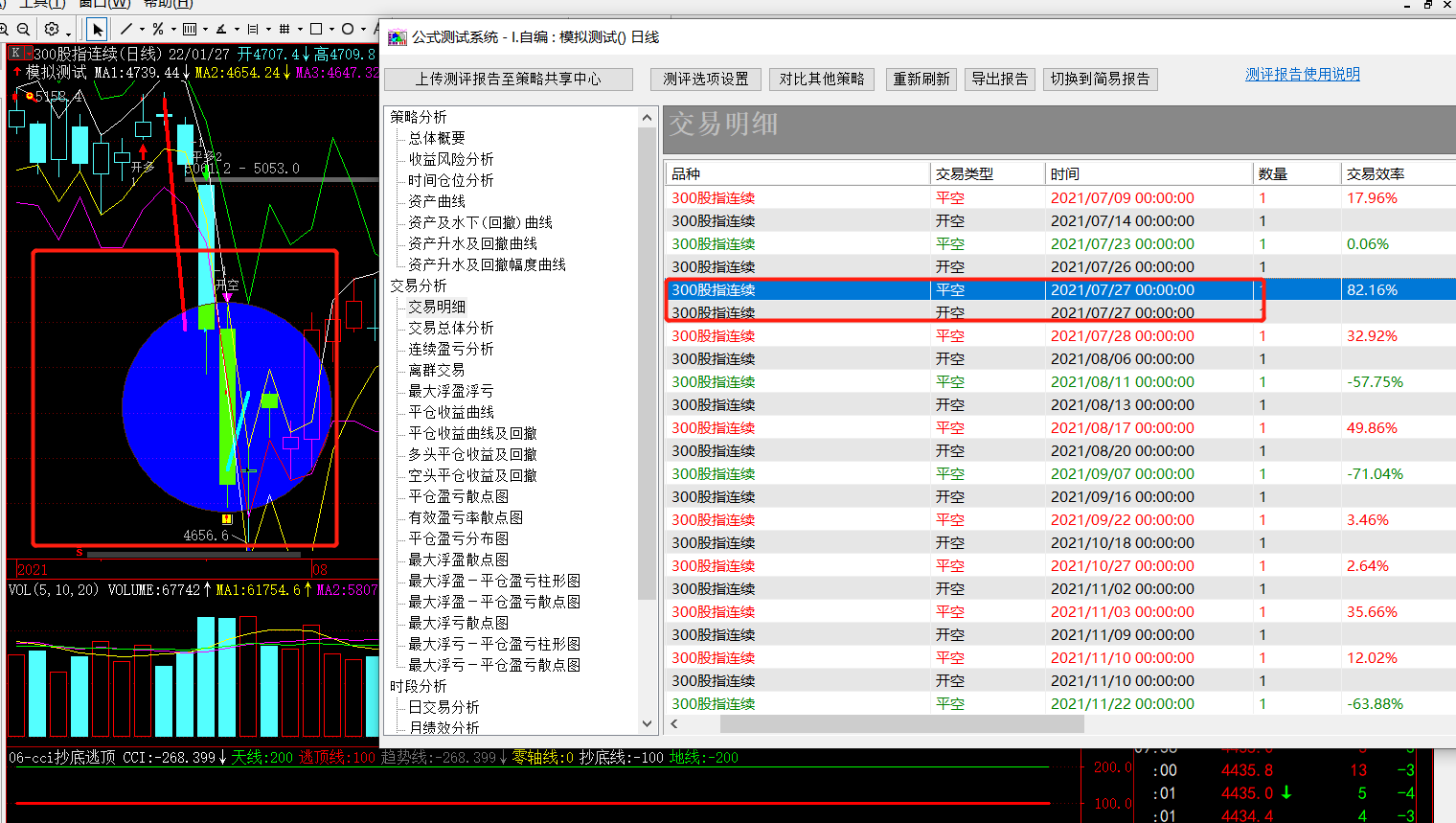Open dropdown arrow next to grid tool
The height and width of the screenshot is (823, 1456).
300,30
